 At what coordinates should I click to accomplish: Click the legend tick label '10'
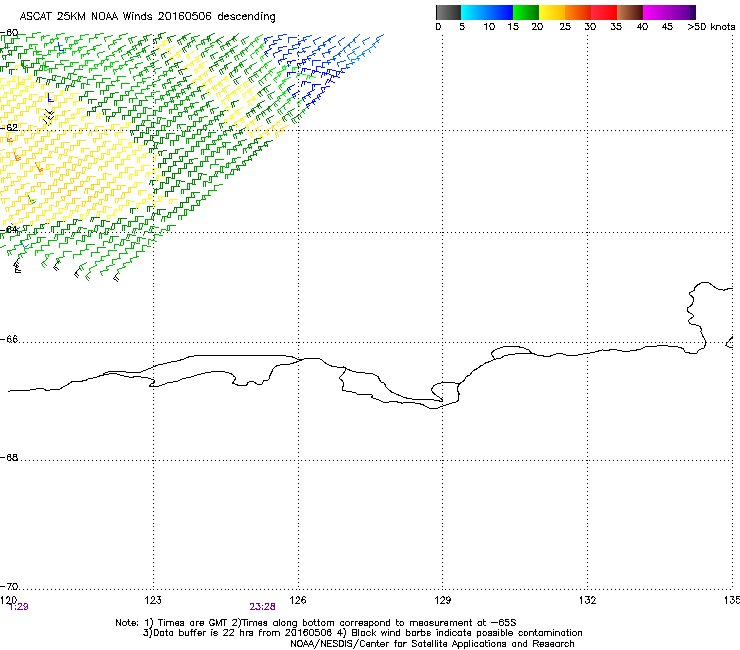[489, 27]
